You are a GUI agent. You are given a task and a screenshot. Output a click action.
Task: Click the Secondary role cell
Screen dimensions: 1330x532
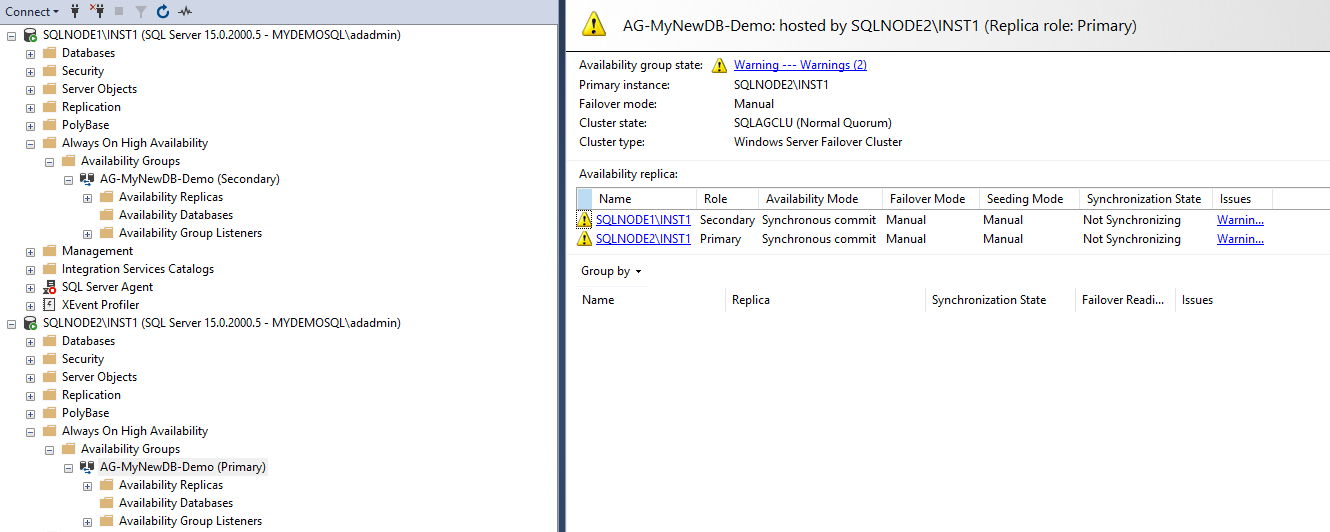[727, 220]
